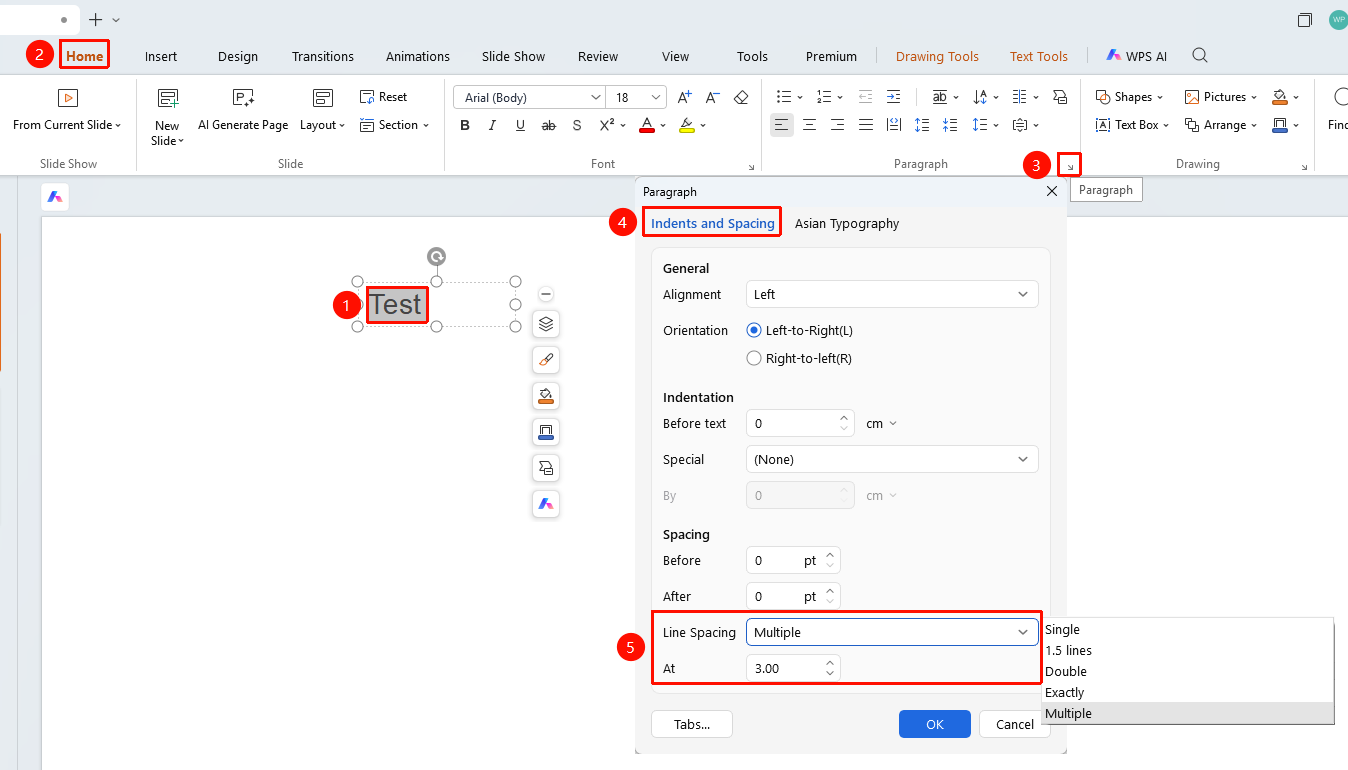Screen dimensions: 1348x770
Task: Click the search magnifier icon
Action: pyautogui.click(x=1200, y=55)
